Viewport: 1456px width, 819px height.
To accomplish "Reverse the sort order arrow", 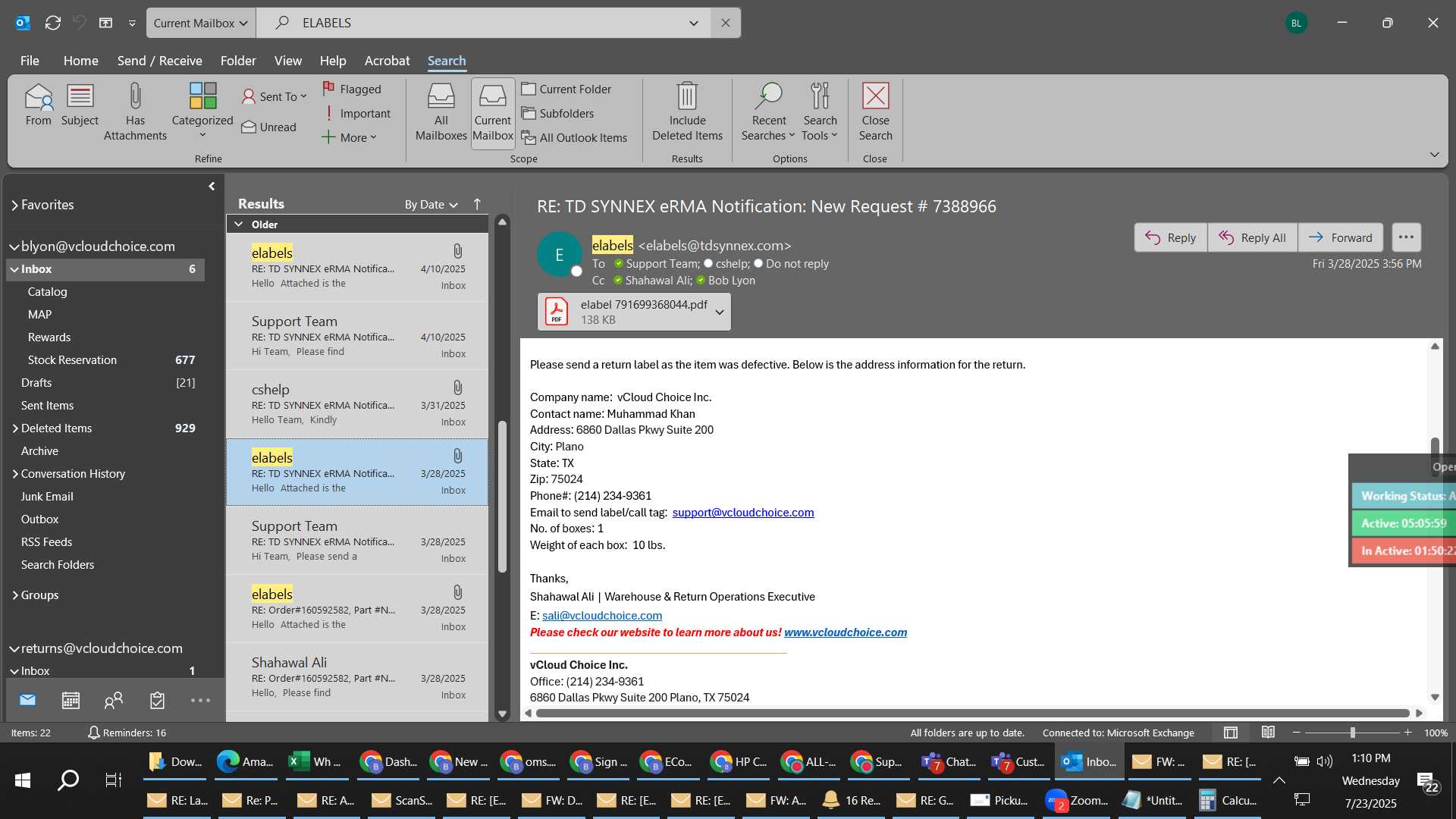I will 477,204.
